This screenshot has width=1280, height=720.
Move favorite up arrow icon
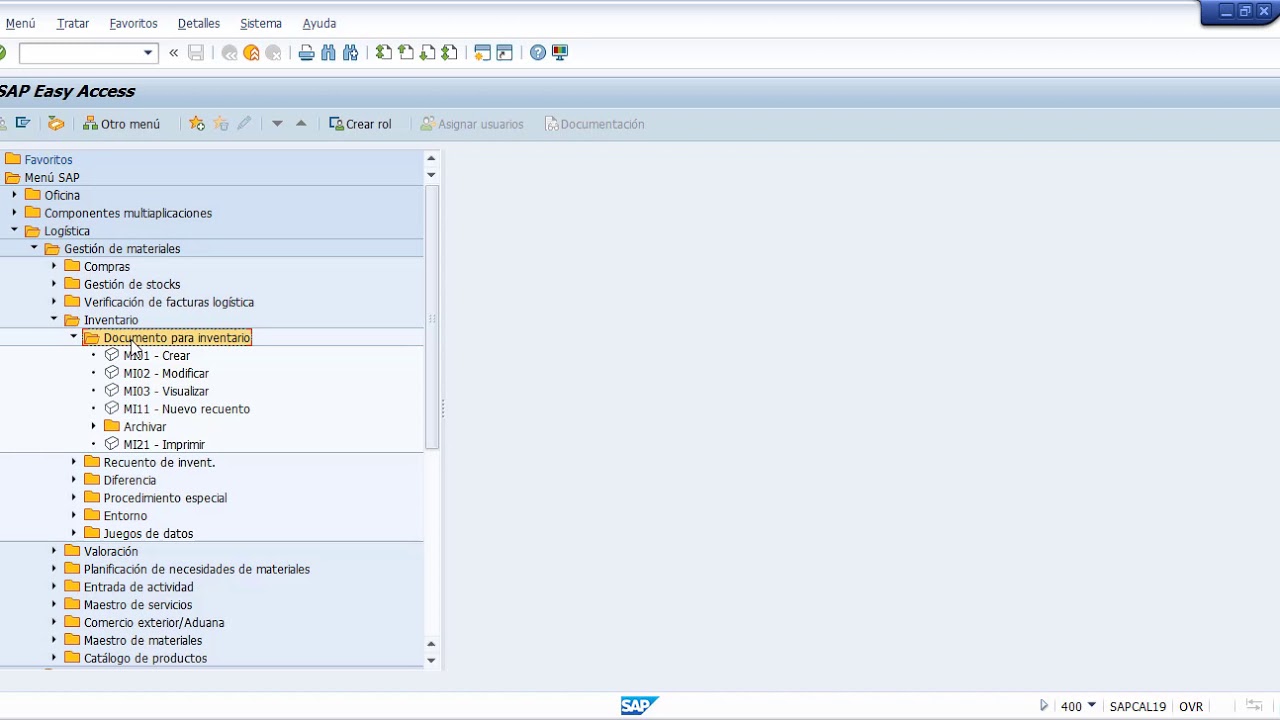click(x=301, y=124)
